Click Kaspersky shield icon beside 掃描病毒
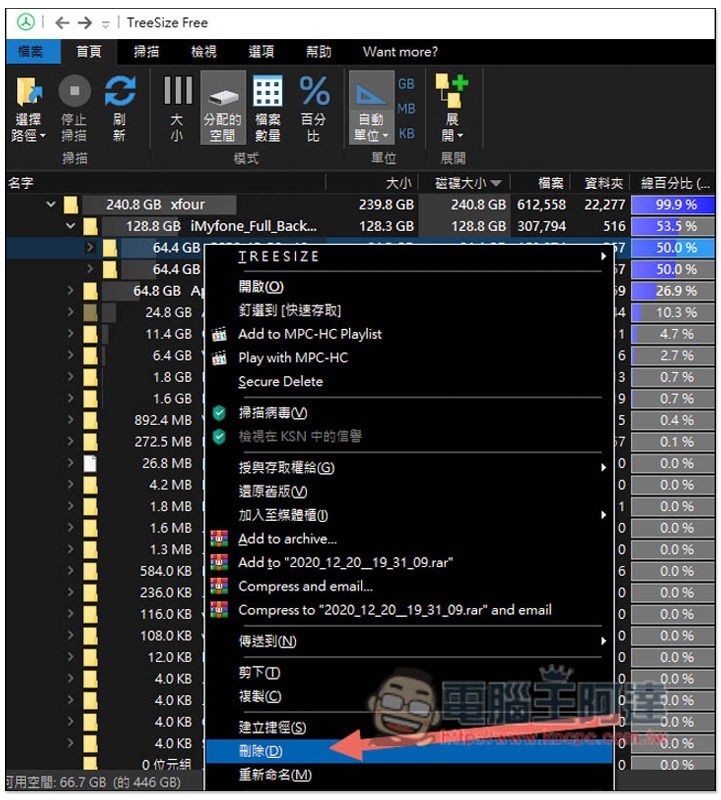 click(x=219, y=413)
